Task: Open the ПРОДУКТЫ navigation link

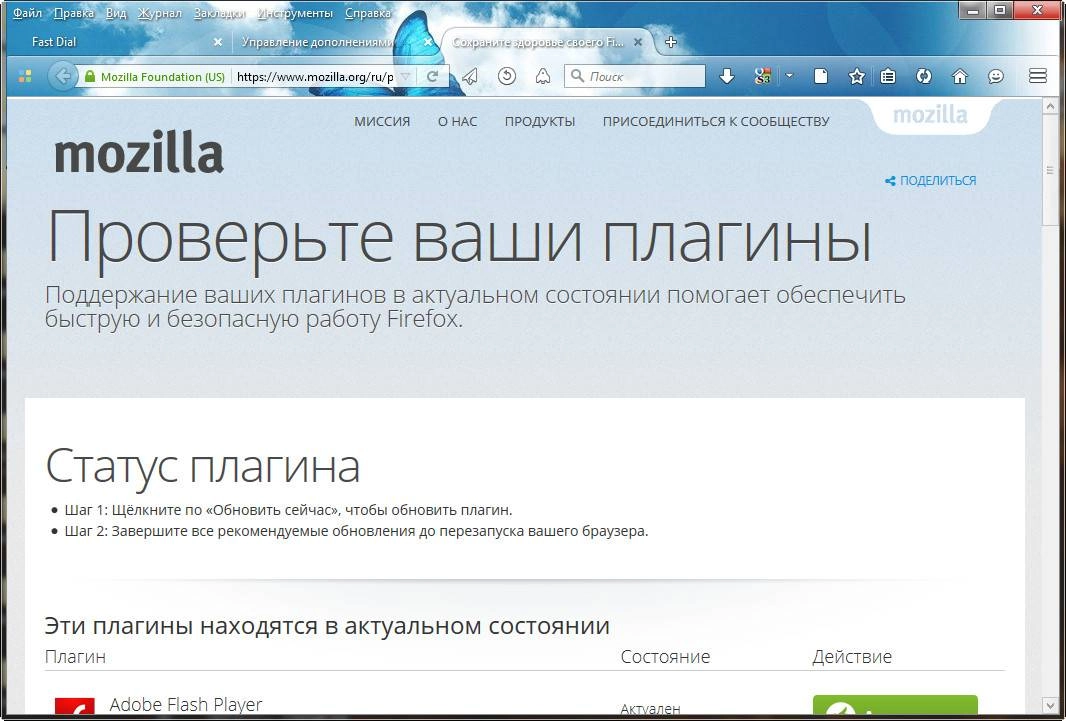Action: (540, 122)
